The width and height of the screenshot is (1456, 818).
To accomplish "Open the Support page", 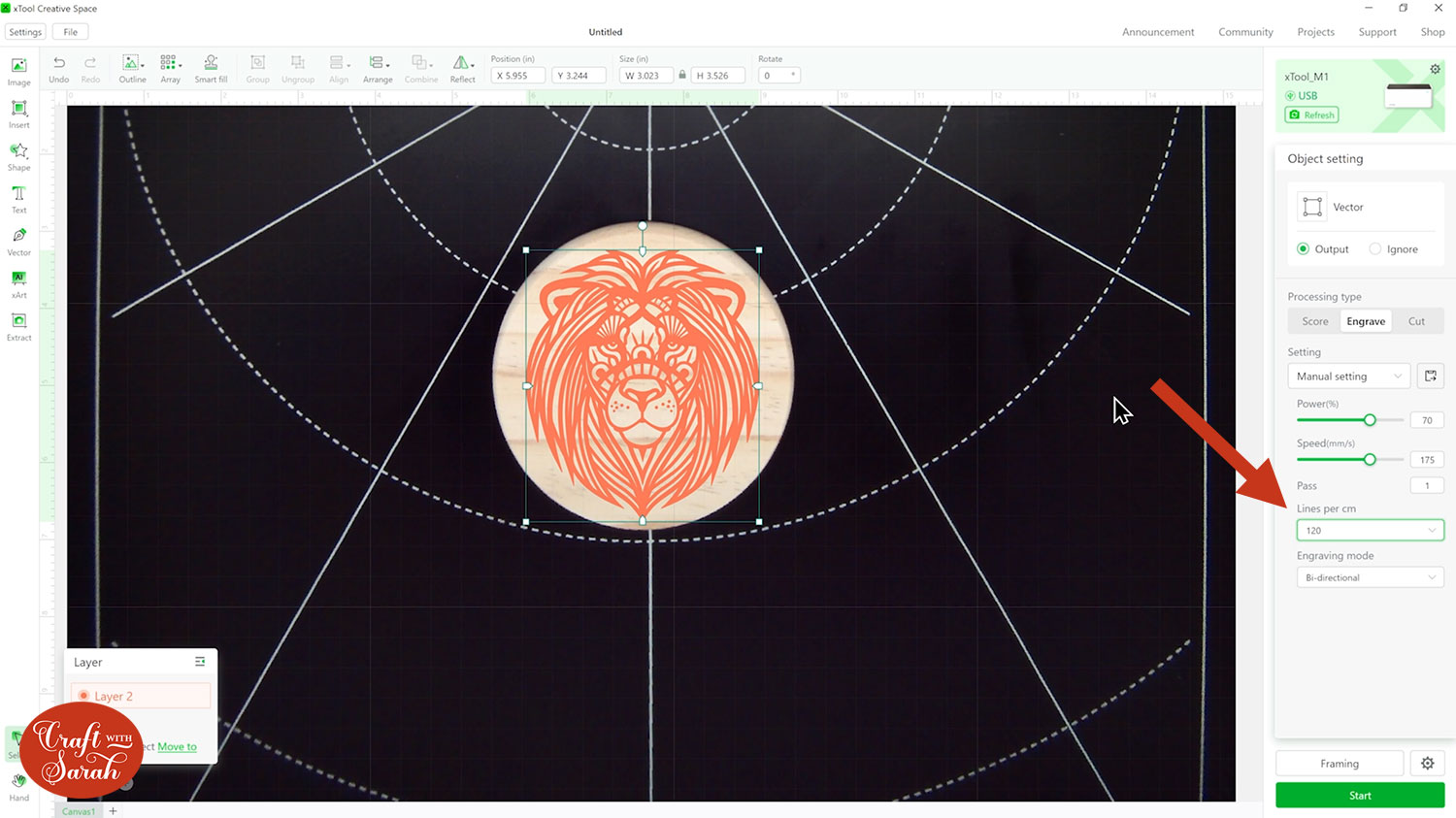I will [1377, 32].
